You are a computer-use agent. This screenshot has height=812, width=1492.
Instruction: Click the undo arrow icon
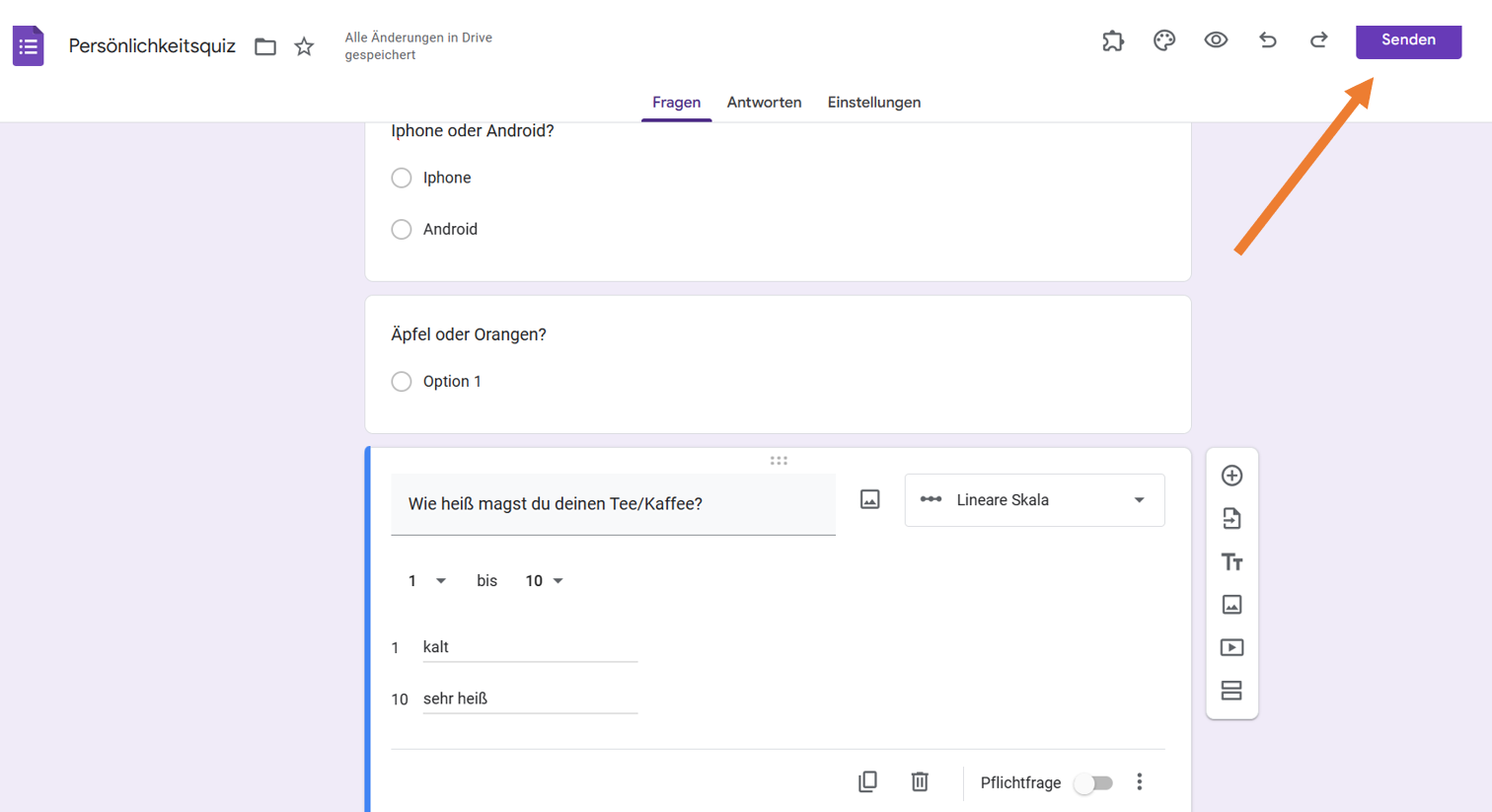click(x=1268, y=40)
